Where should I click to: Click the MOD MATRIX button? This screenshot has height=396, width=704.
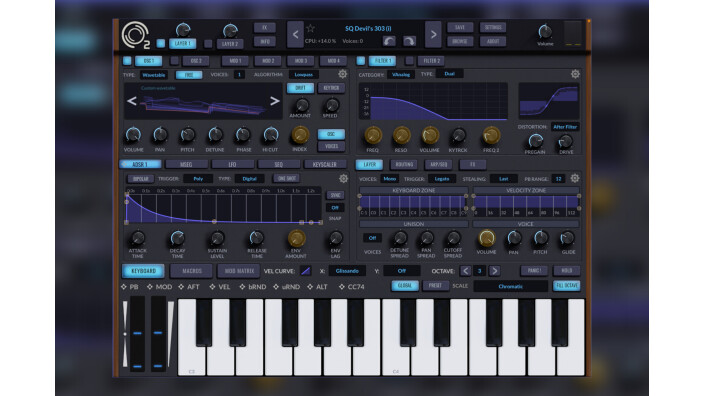tap(239, 271)
